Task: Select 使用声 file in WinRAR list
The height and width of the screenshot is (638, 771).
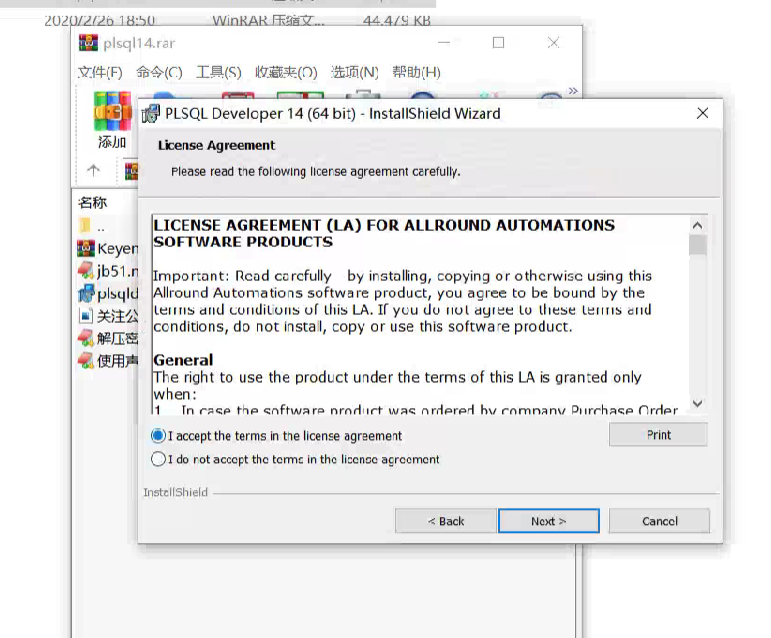Action: (x=107, y=361)
